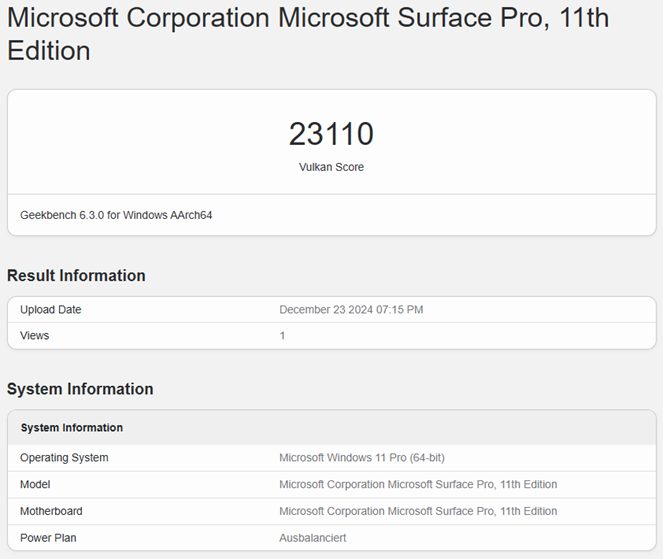Click the word 'Edition' ending the title

pos(48,51)
